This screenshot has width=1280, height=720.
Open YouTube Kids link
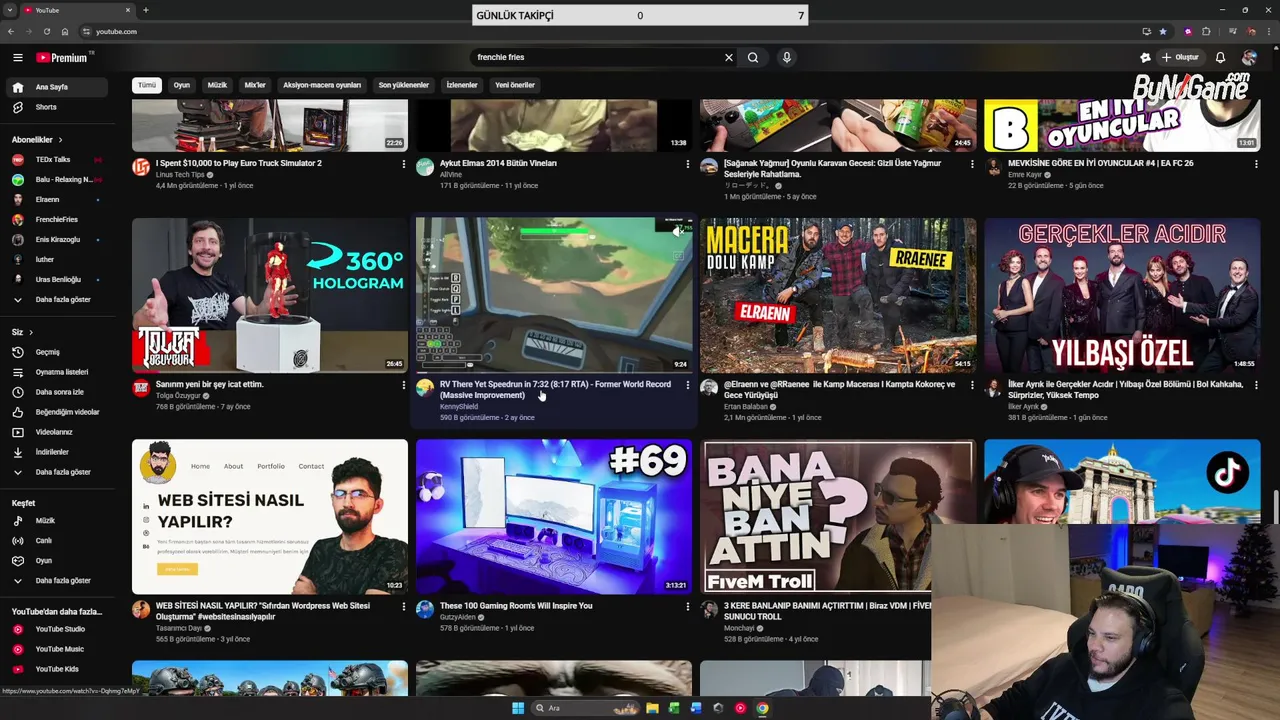pyautogui.click(x=56, y=669)
